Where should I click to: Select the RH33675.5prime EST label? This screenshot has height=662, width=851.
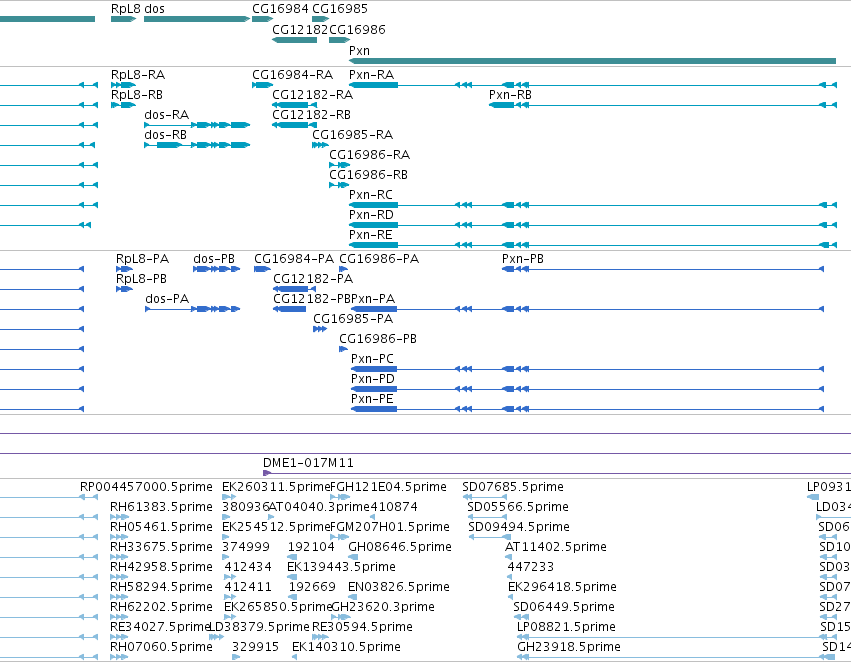[161, 547]
